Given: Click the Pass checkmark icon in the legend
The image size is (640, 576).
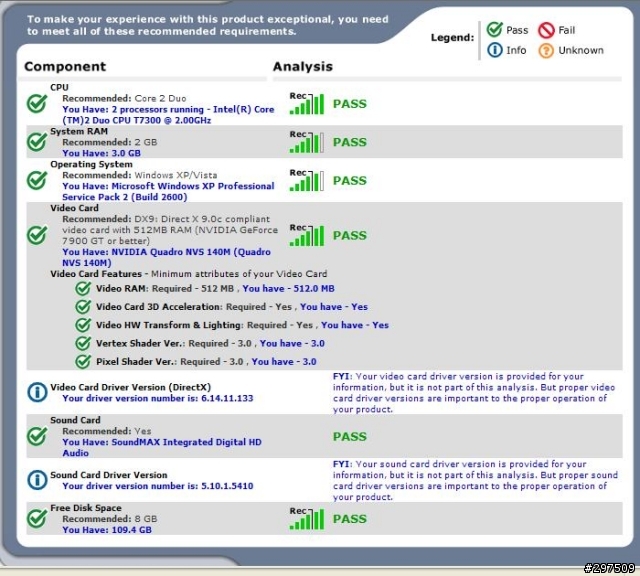Looking at the screenshot, I should [x=495, y=29].
